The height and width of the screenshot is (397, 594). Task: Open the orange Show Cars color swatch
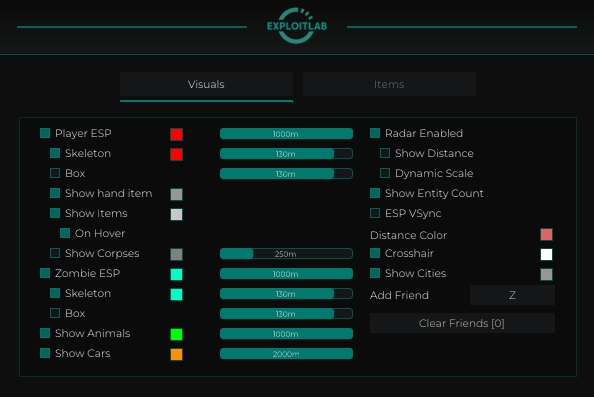pyautogui.click(x=177, y=354)
